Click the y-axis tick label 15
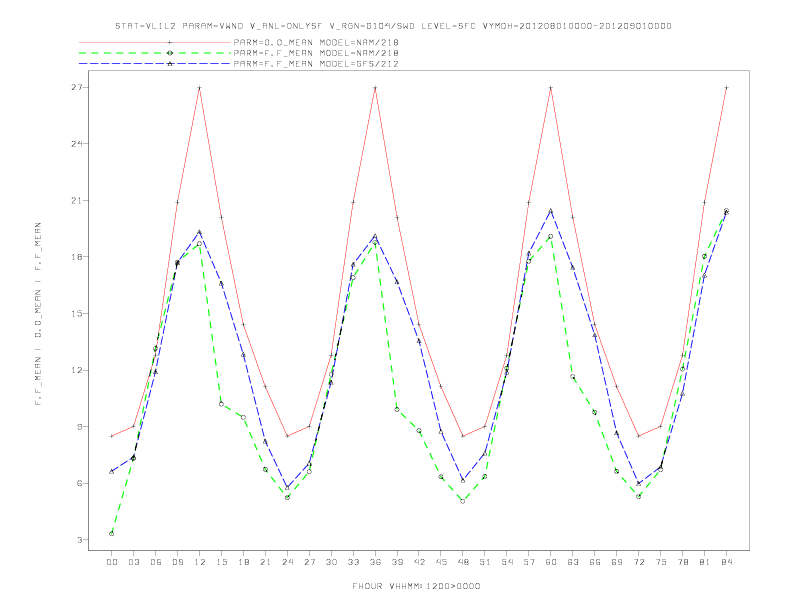 [76, 314]
